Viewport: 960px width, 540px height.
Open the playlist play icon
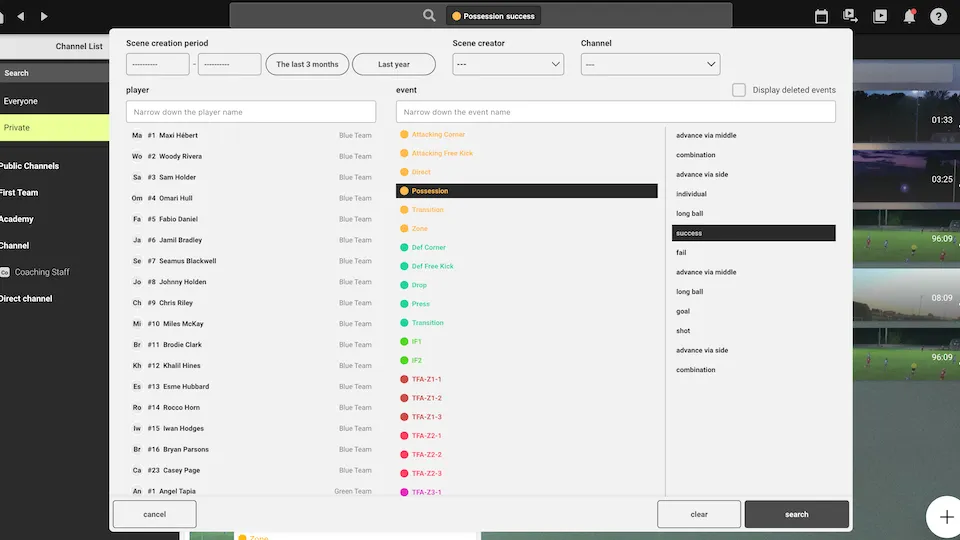coord(880,17)
